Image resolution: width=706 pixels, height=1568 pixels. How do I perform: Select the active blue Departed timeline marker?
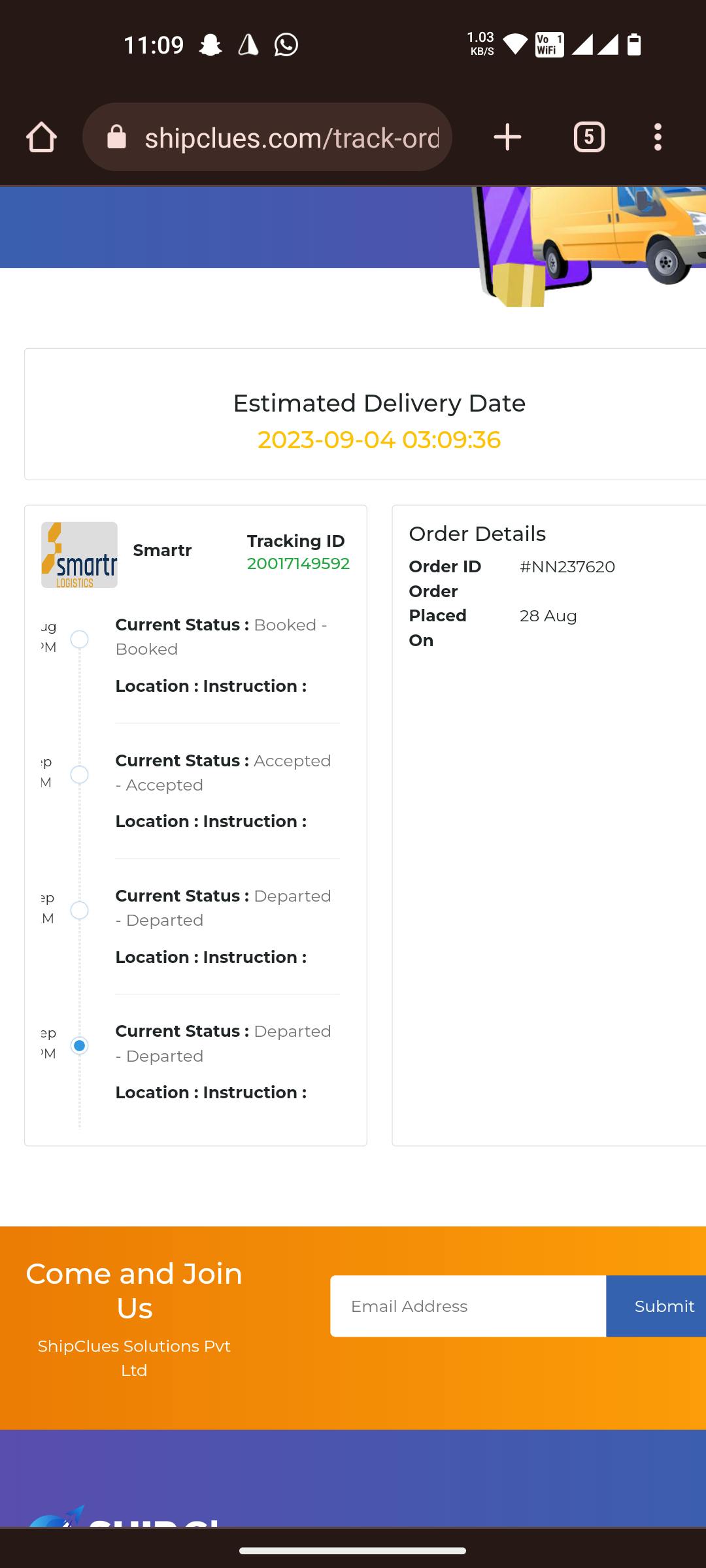(80, 1045)
